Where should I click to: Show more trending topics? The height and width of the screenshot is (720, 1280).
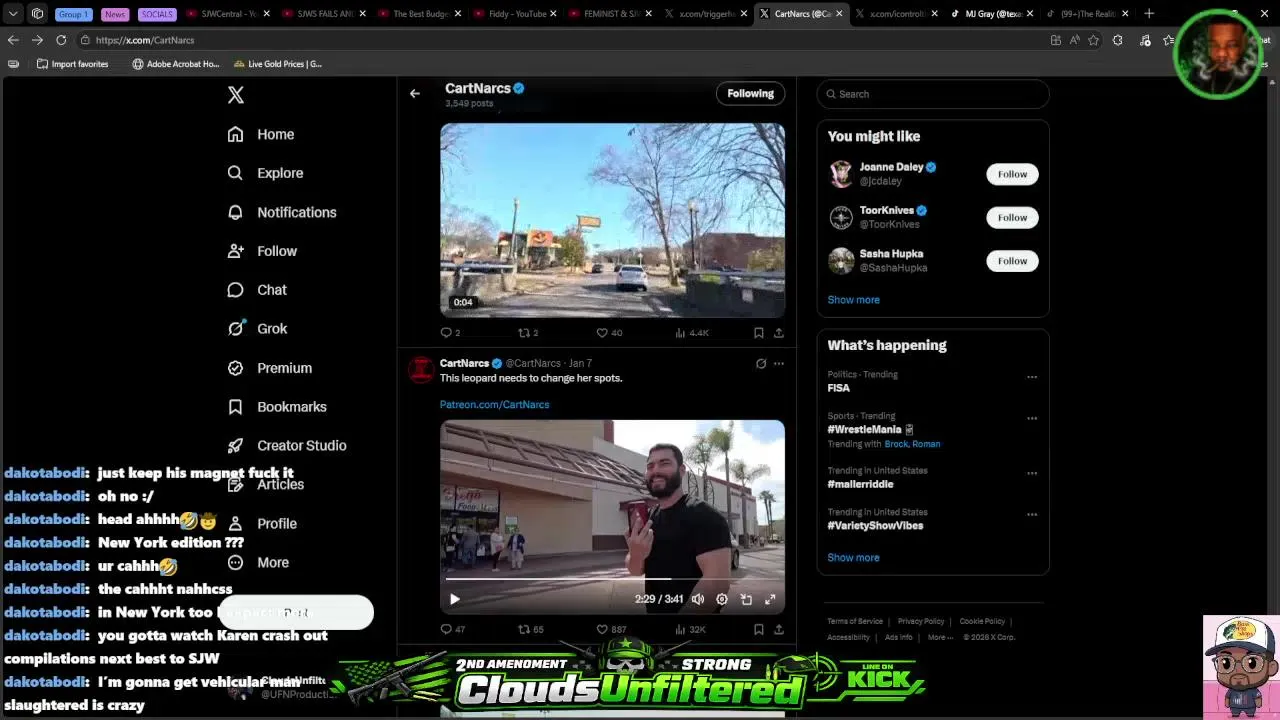click(853, 558)
